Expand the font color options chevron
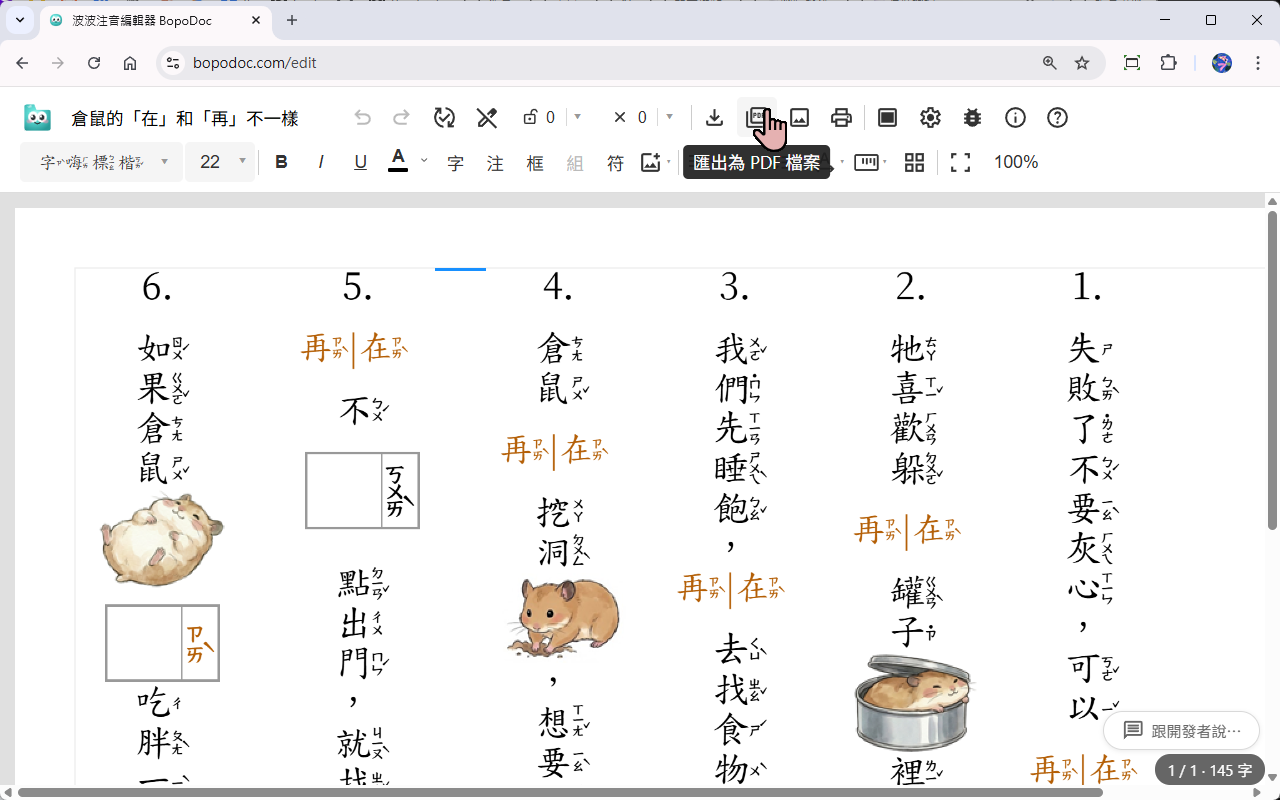The height and width of the screenshot is (800, 1280). click(423, 162)
